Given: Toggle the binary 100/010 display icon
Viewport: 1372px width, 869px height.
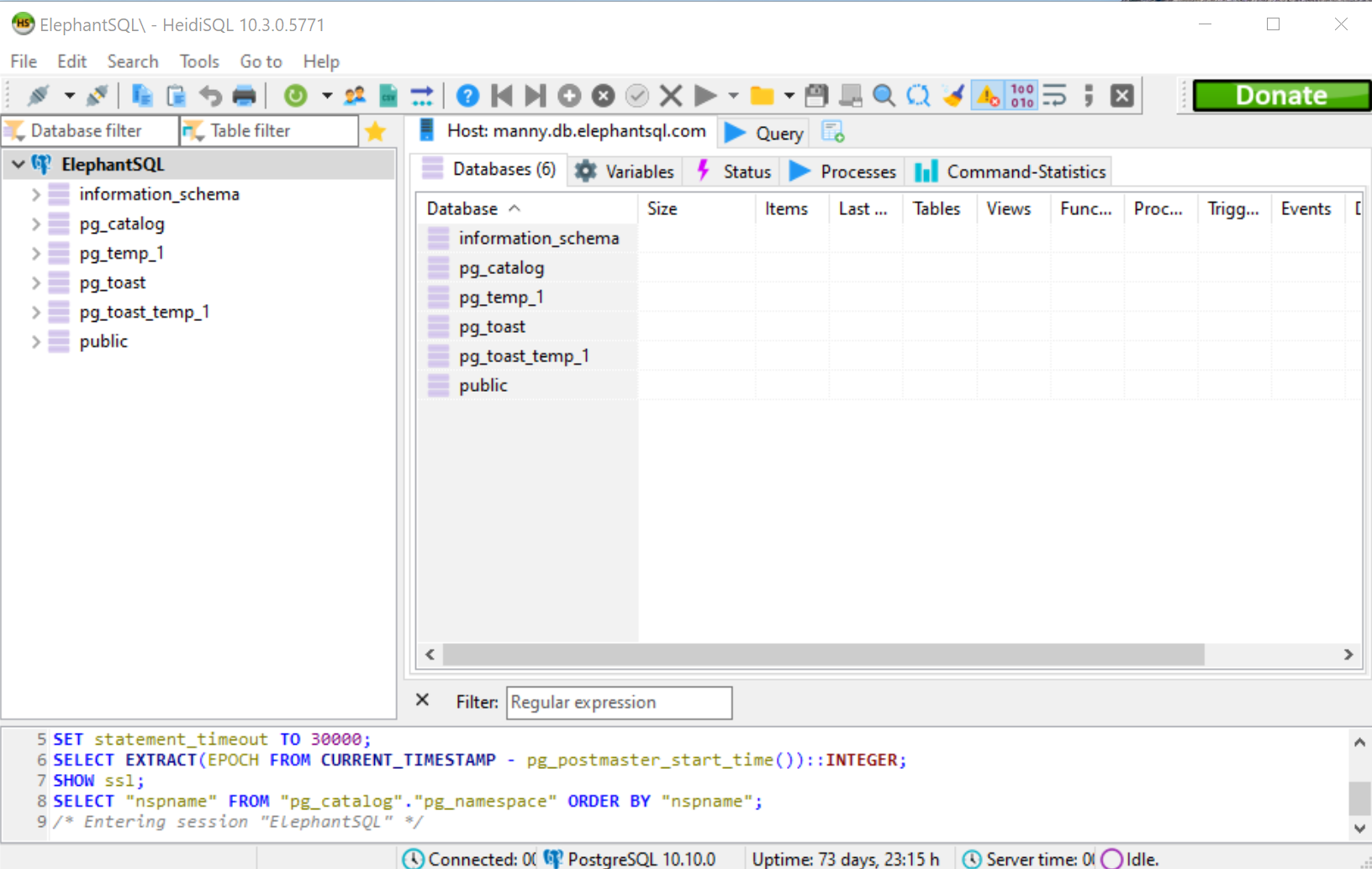Looking at the screenshot, I should [x=1022, y=96].
